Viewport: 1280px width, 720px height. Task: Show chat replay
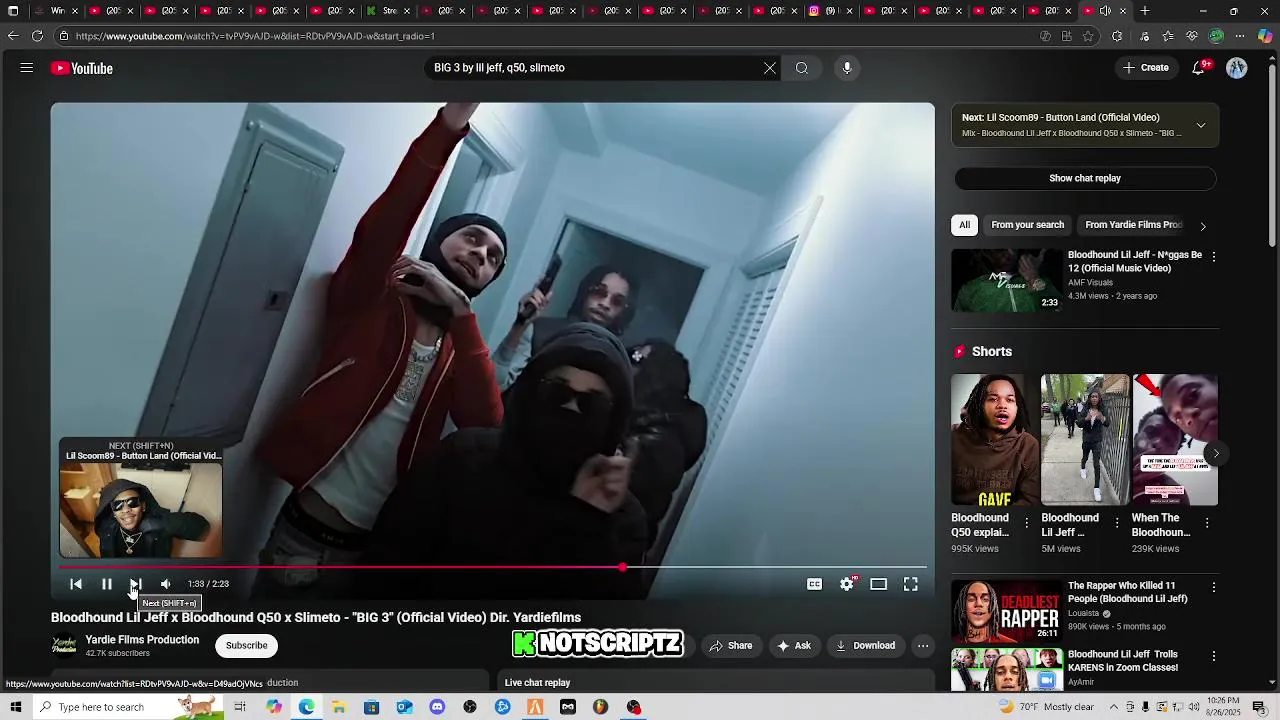click(1085, 178)
